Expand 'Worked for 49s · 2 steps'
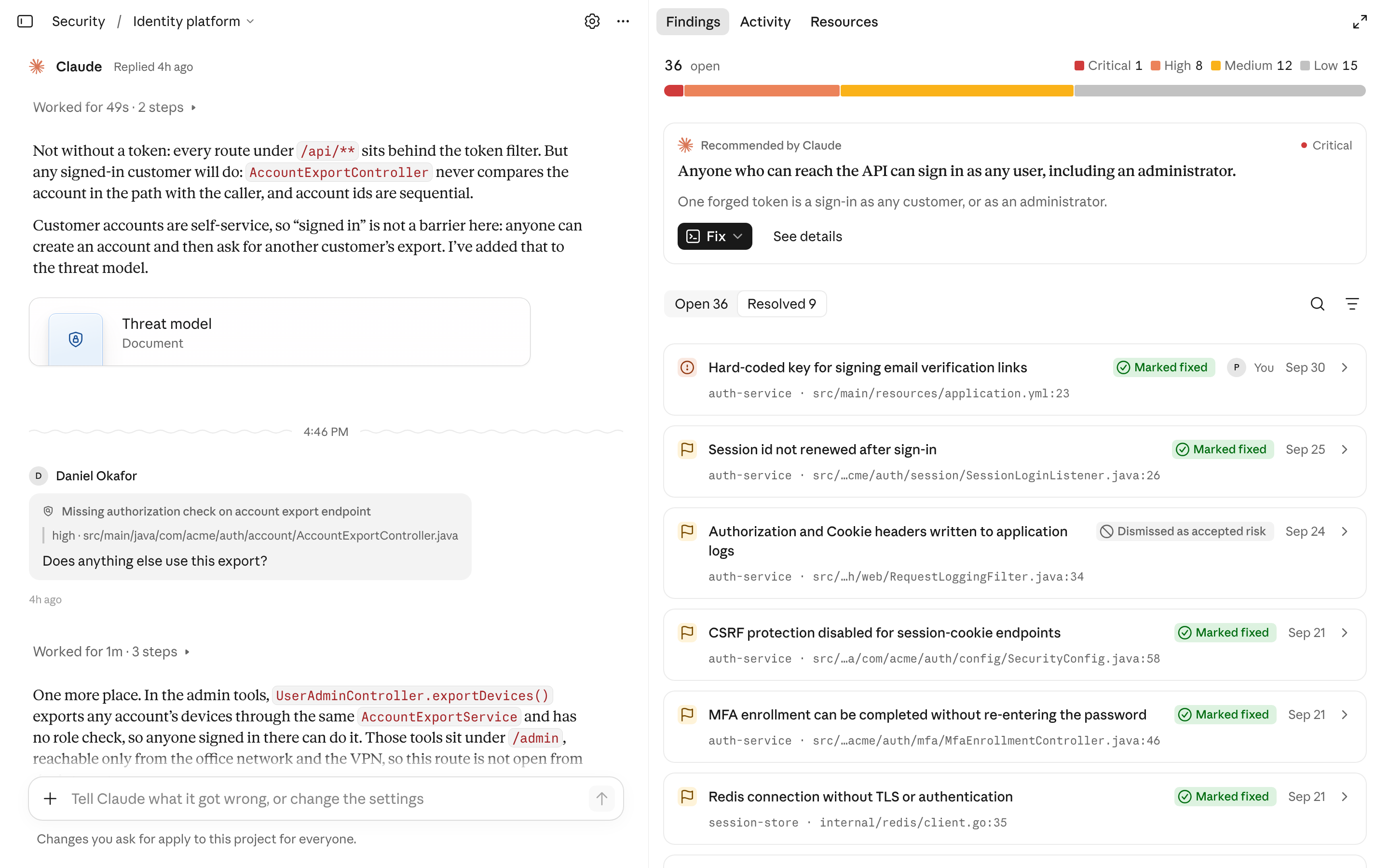Screen dimensions: 1389x868 click(x=114, y=108)
